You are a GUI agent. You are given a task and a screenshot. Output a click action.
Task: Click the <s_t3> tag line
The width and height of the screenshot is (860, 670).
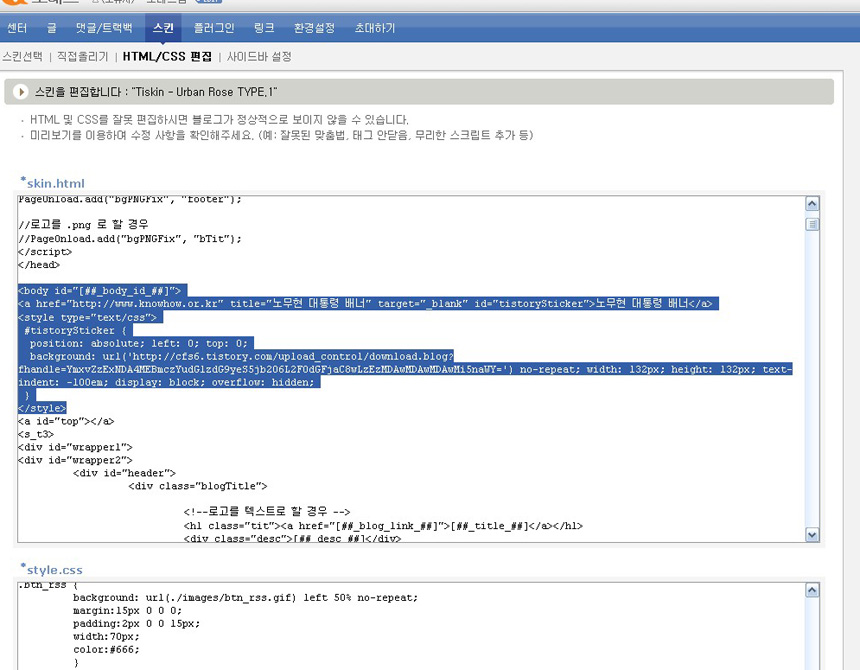pos(36,434)
